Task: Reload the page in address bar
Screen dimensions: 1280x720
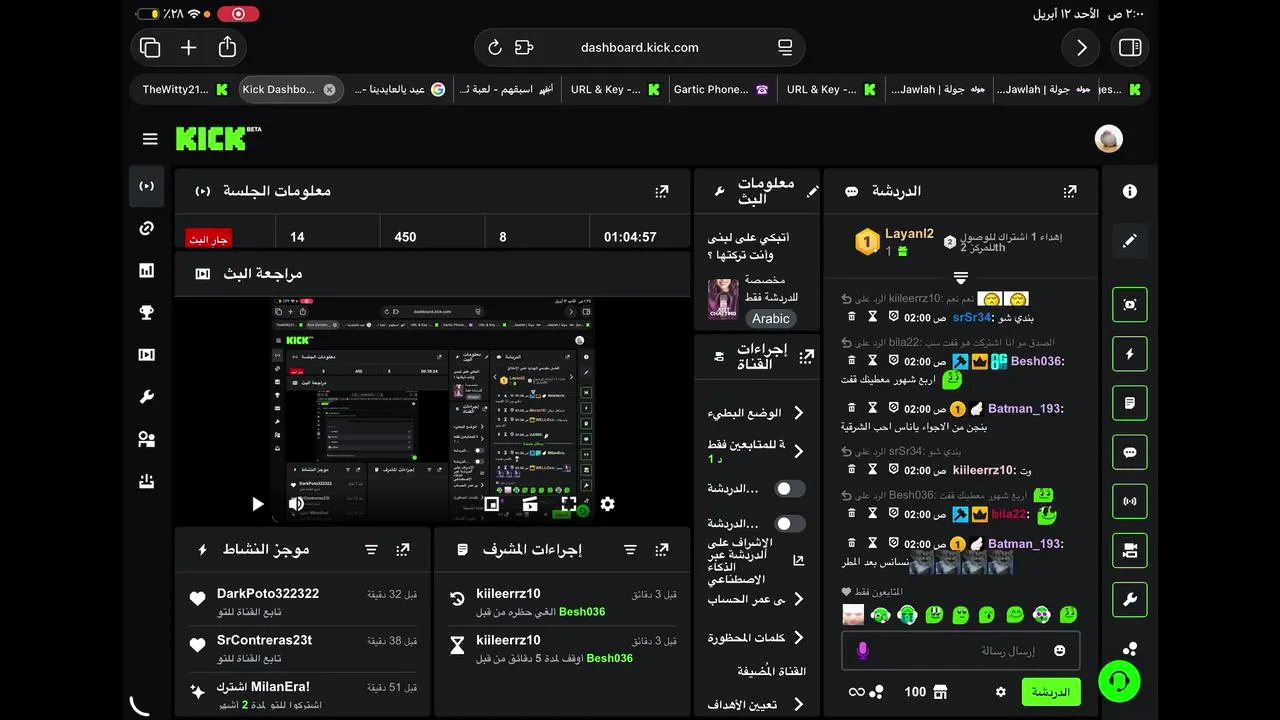Action: tap(494, 47)
